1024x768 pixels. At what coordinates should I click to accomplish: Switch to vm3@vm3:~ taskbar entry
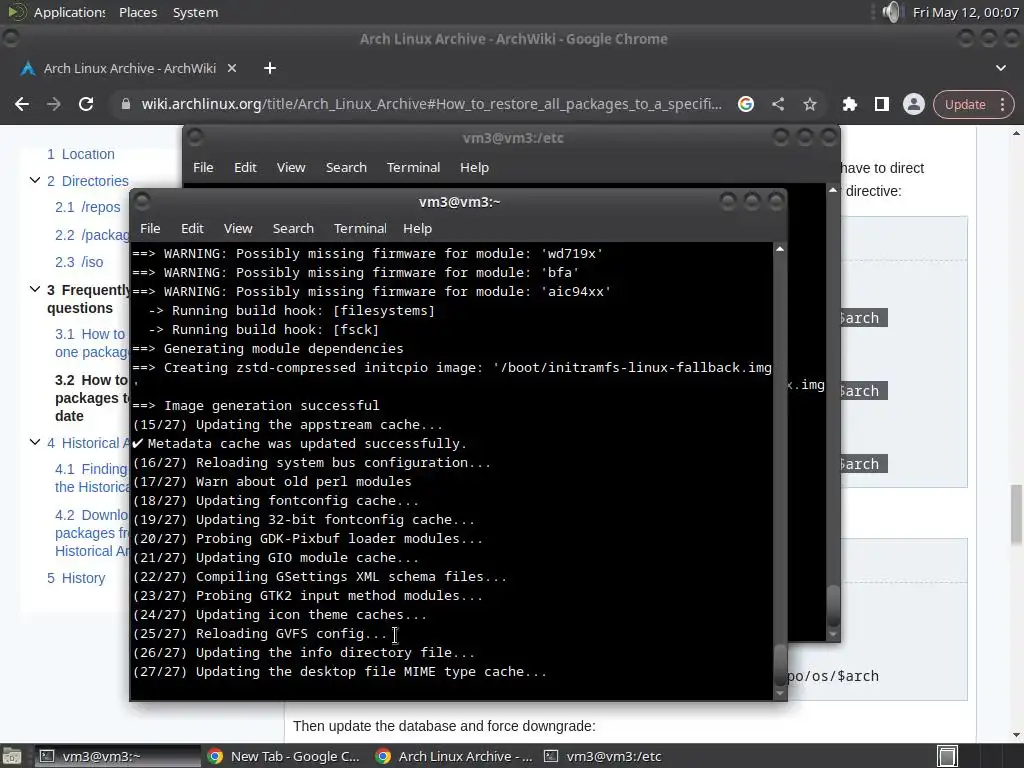(117, 756)
